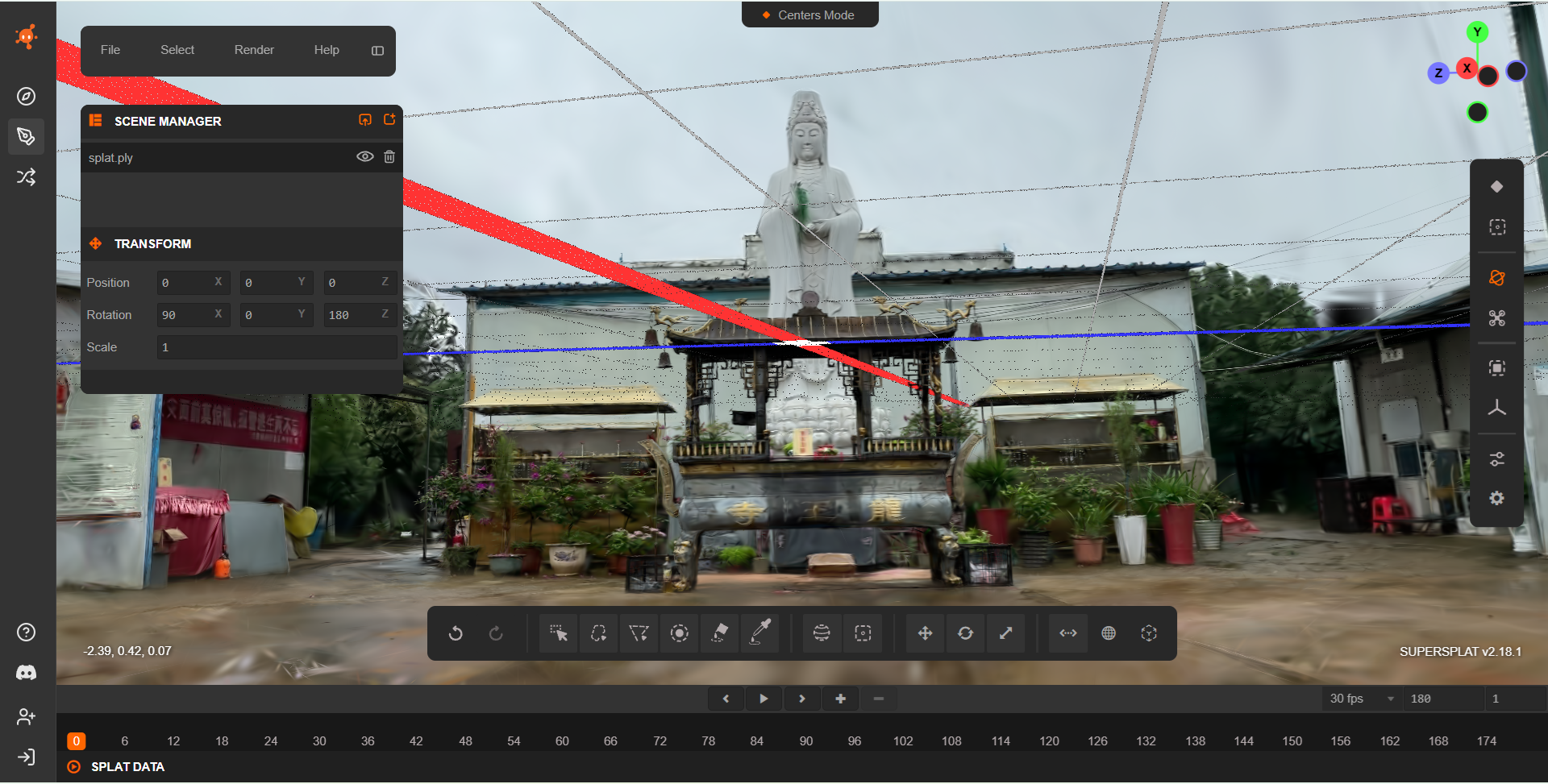Go to previous keyframe

point(726,699)
